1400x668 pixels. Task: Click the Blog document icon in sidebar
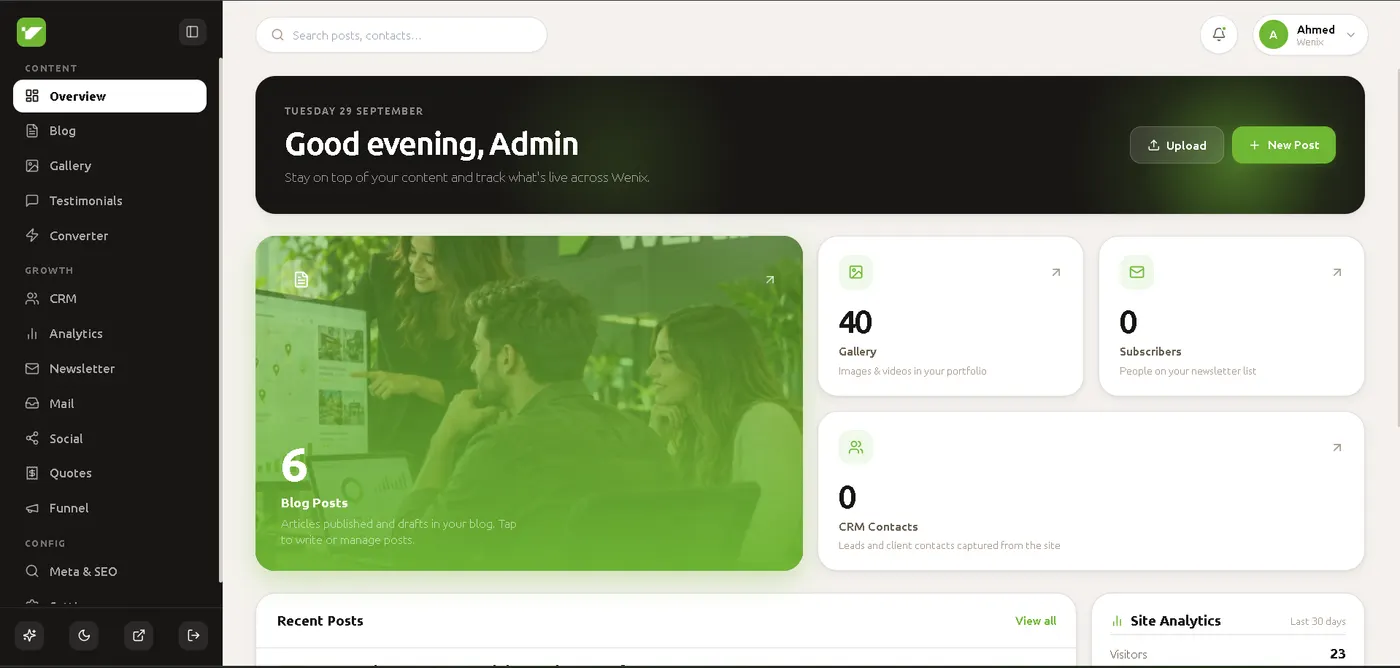pos(32,131)
